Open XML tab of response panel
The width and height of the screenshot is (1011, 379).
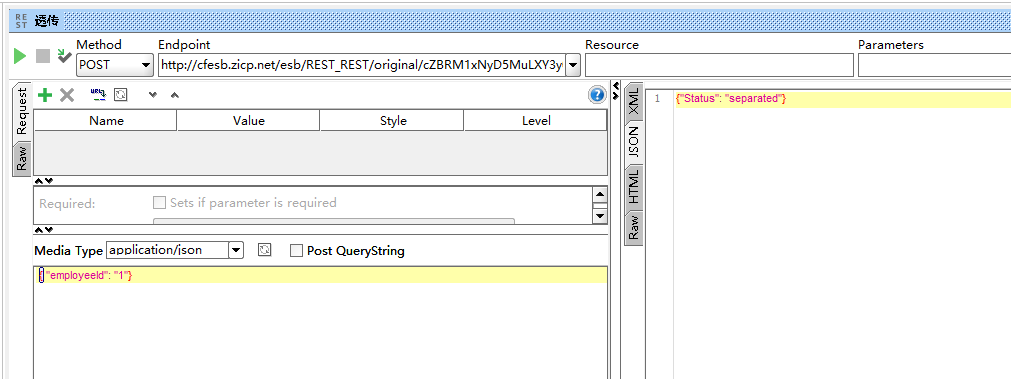tap(634, 102)
